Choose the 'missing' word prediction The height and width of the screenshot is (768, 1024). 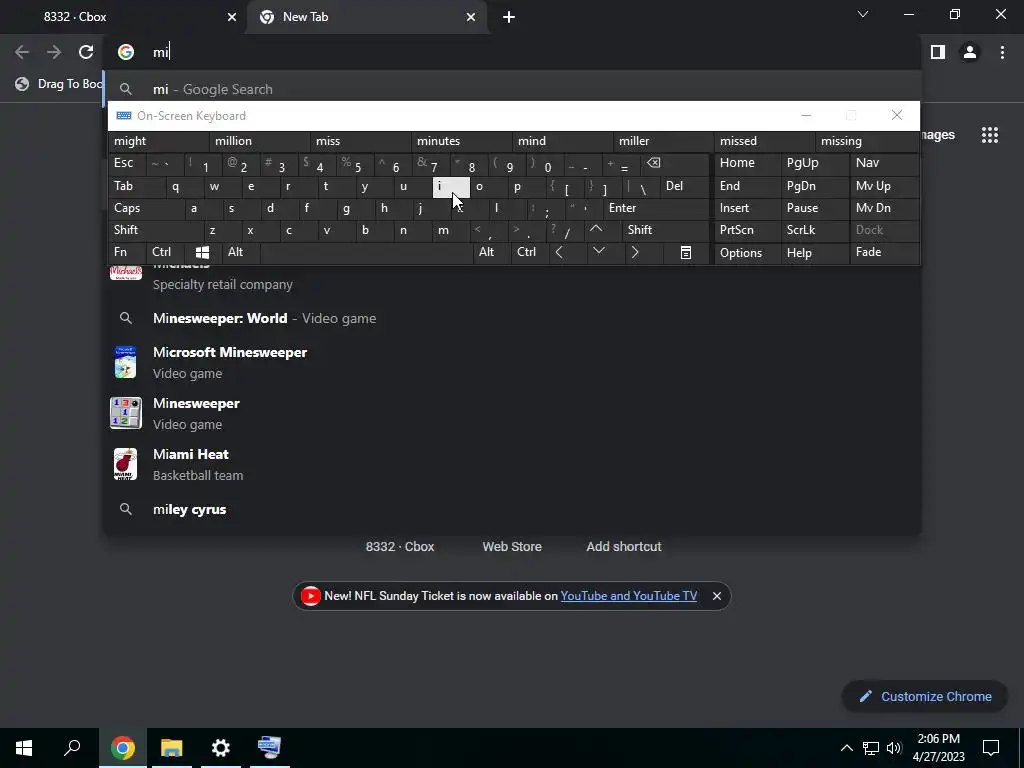point(866,141)
